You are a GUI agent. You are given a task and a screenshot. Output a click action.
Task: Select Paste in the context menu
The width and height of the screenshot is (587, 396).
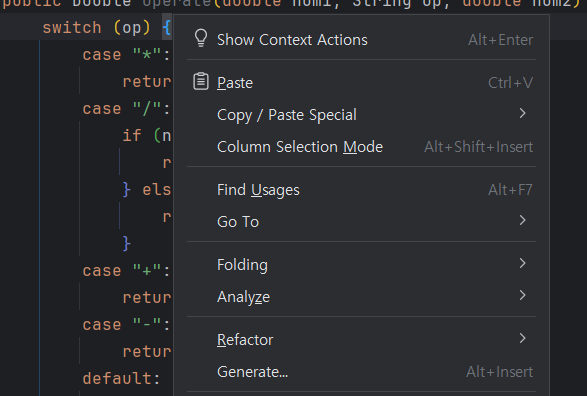point(362,82)
